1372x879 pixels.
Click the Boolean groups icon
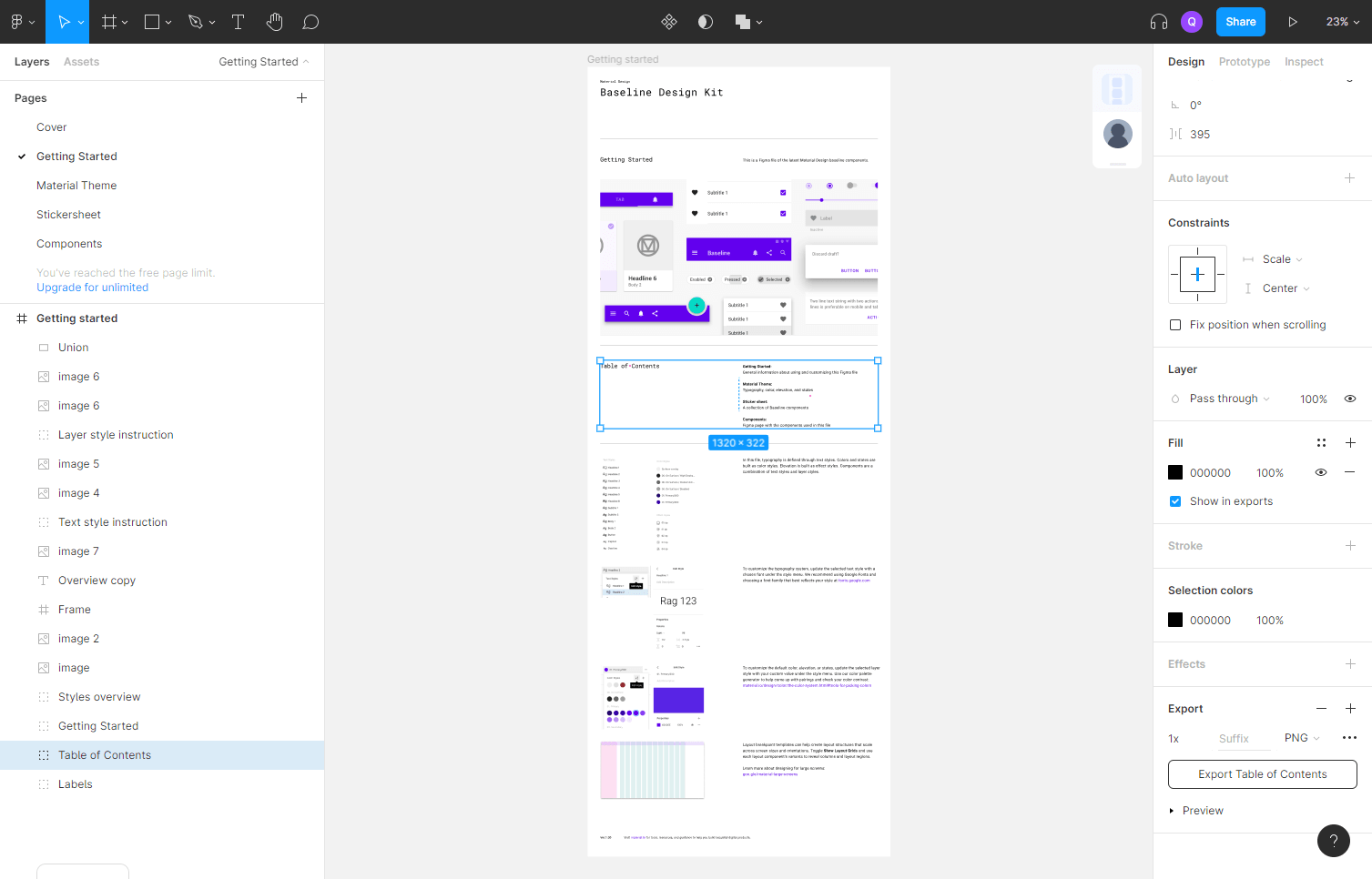pos(743,22)
